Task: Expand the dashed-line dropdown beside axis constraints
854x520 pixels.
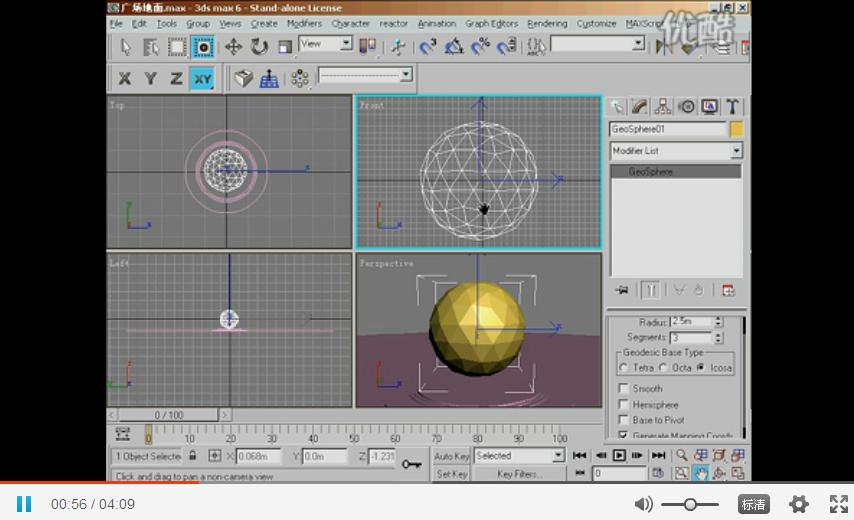Action: [x=406, y=75]
